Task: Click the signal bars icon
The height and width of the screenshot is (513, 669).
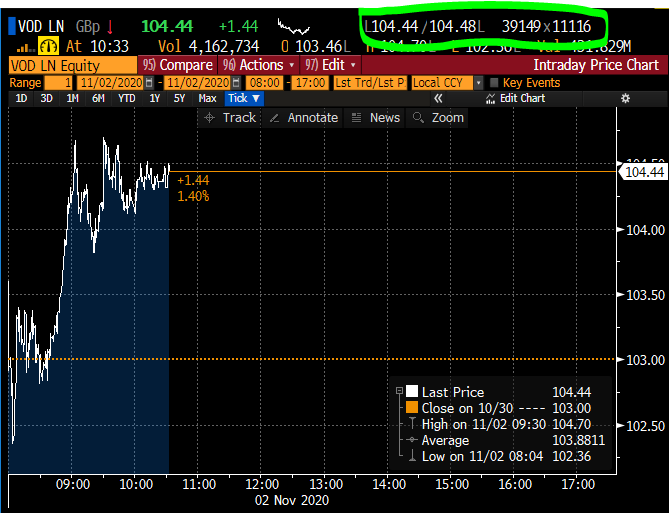Action: coord(26,48)
